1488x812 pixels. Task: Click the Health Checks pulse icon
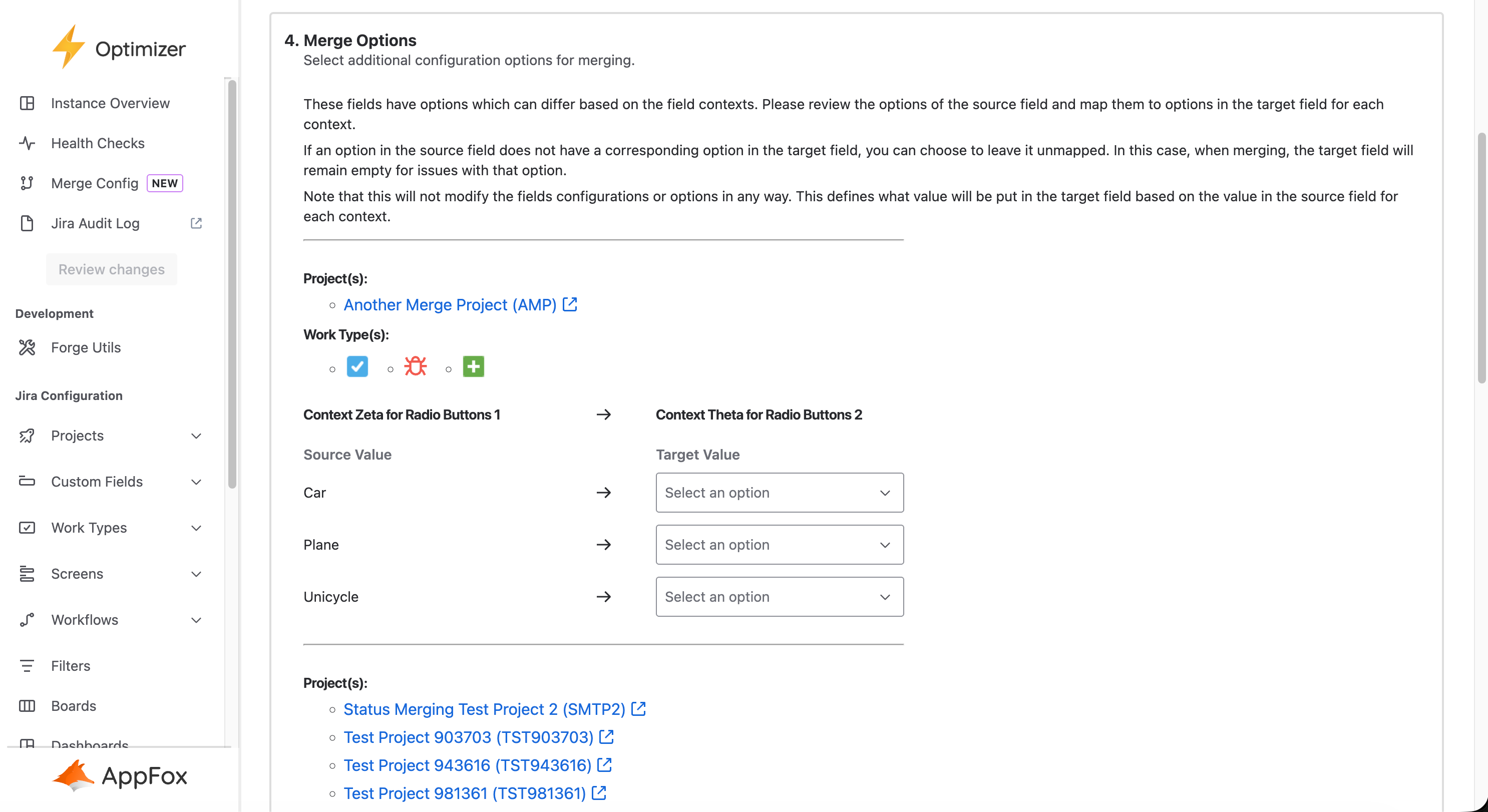tap(27, 143)
